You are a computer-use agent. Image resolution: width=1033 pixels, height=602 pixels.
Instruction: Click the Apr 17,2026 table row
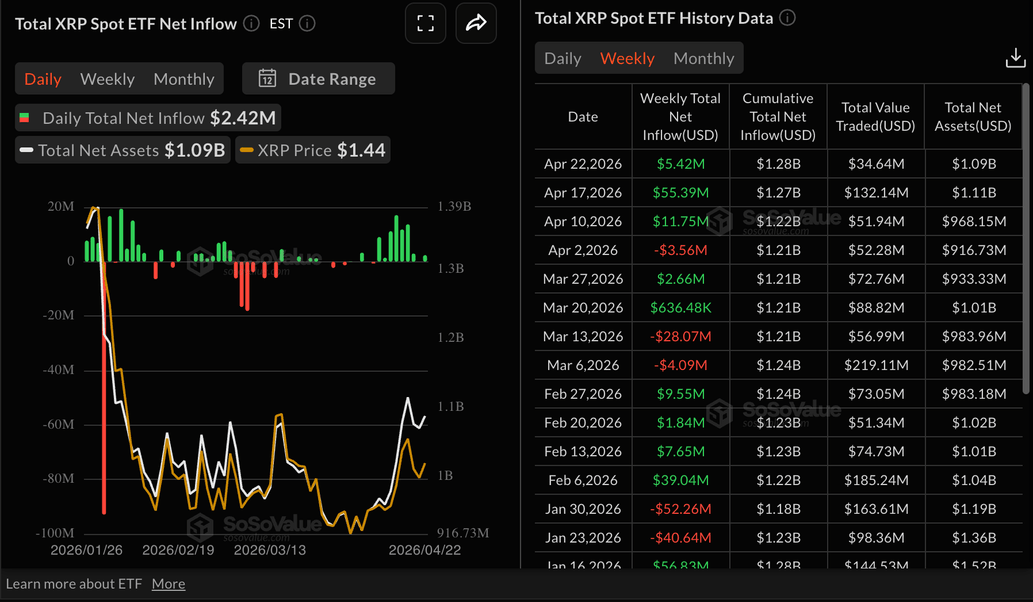click(x=778, y=192)
